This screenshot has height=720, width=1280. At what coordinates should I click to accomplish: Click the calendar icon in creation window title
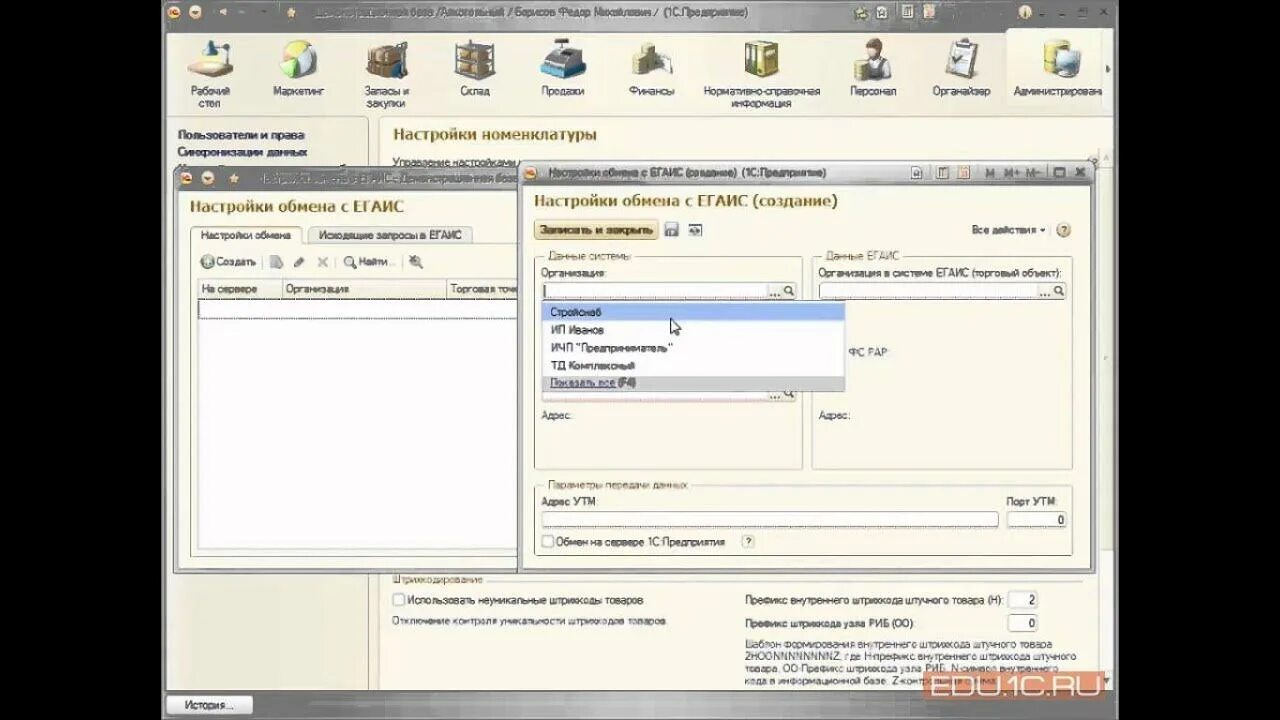click(x=963, y=173)
